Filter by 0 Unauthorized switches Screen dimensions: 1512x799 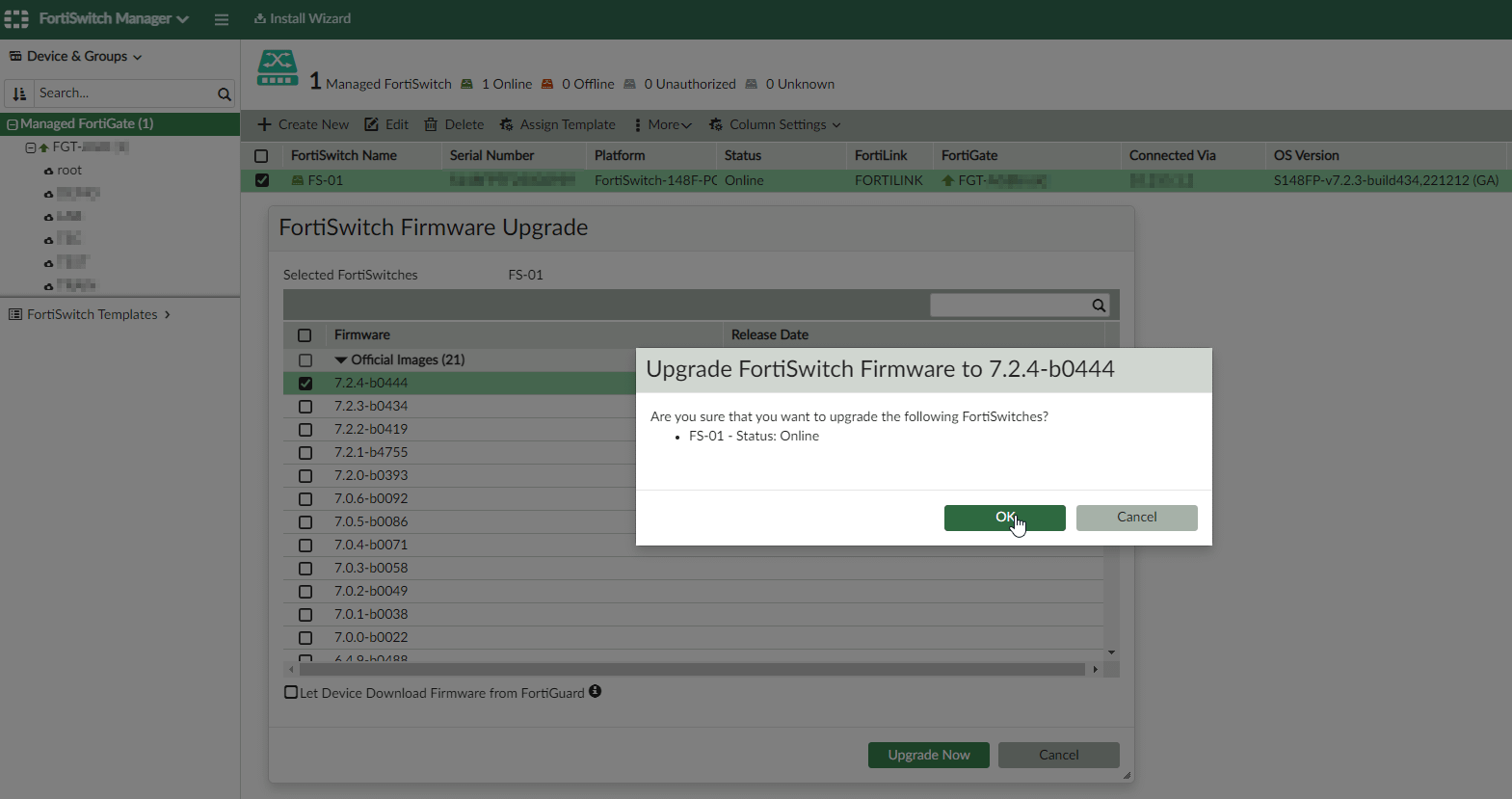coord(679,84)
